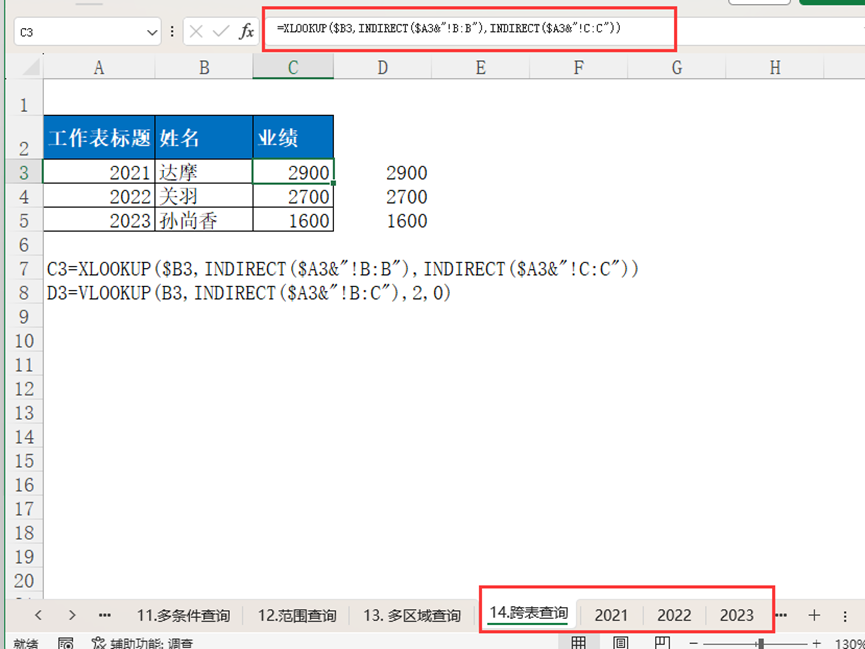865x649 pixels.
Task: Select cell containing 孙尚香
Action: click(204, 221)
